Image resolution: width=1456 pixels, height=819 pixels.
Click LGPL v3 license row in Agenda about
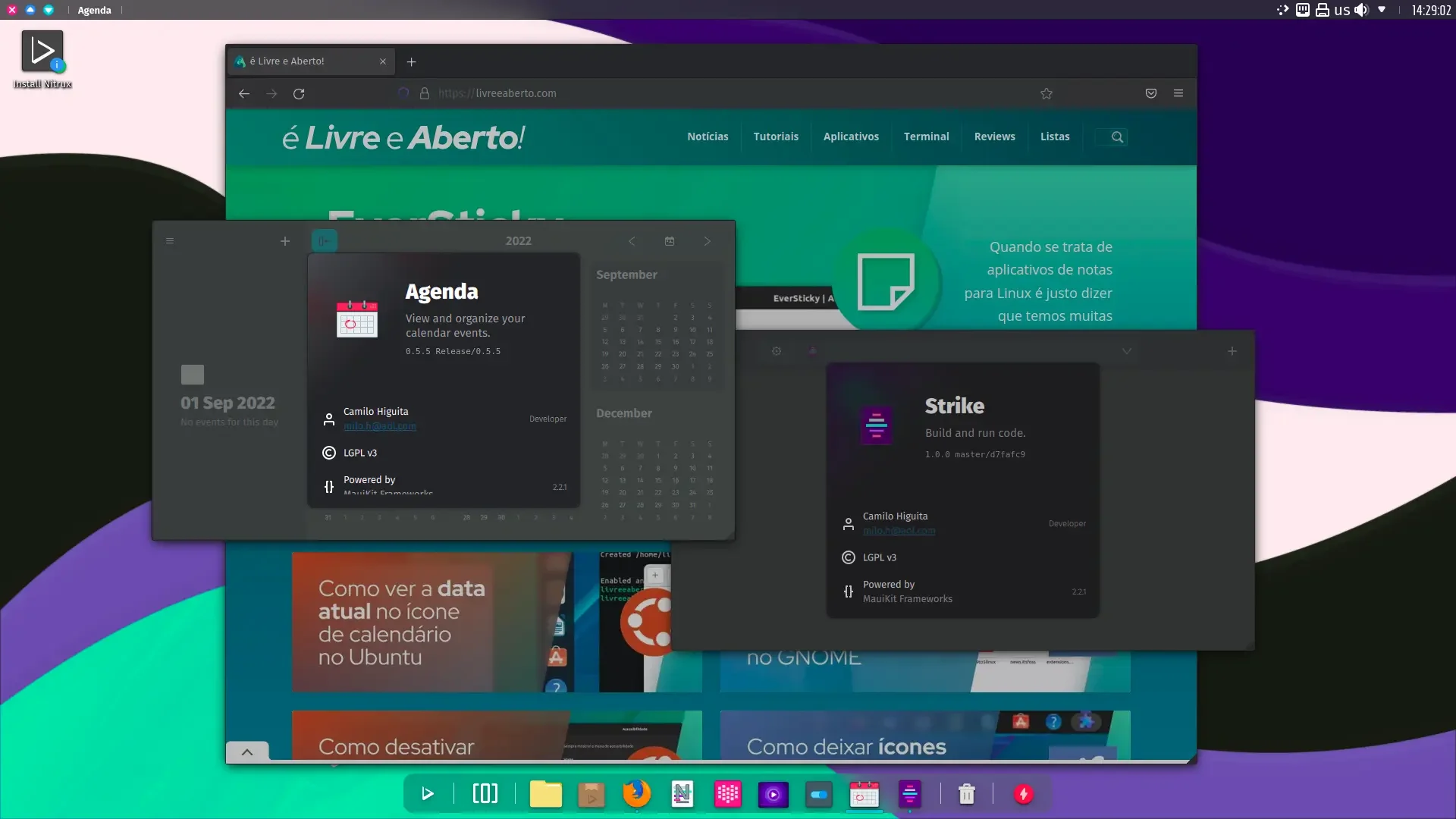[444, 453]
